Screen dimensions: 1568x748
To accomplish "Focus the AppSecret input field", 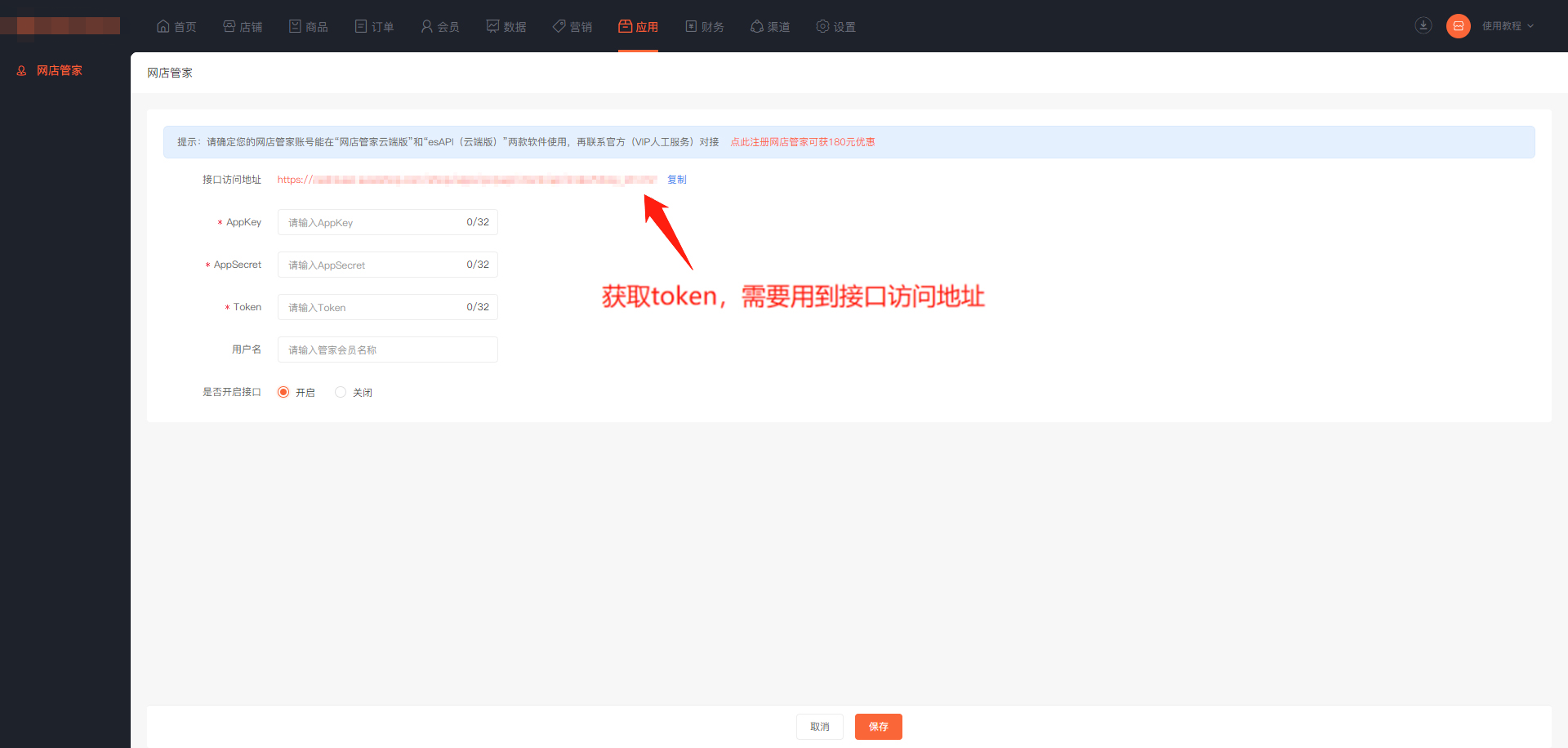I will pos(388,265).
